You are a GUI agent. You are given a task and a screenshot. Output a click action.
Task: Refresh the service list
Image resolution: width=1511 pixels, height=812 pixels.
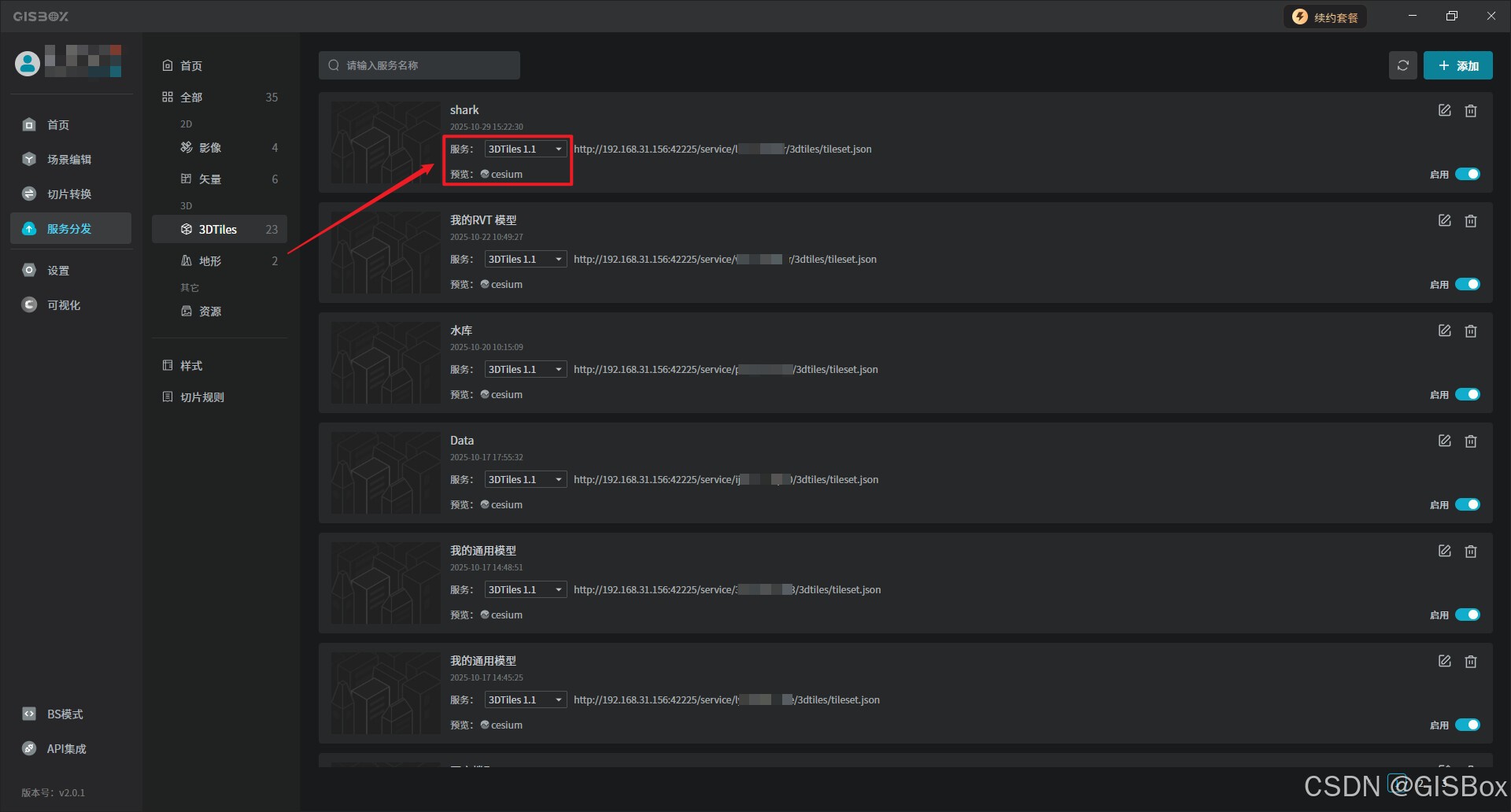(x=1402, y=65)
